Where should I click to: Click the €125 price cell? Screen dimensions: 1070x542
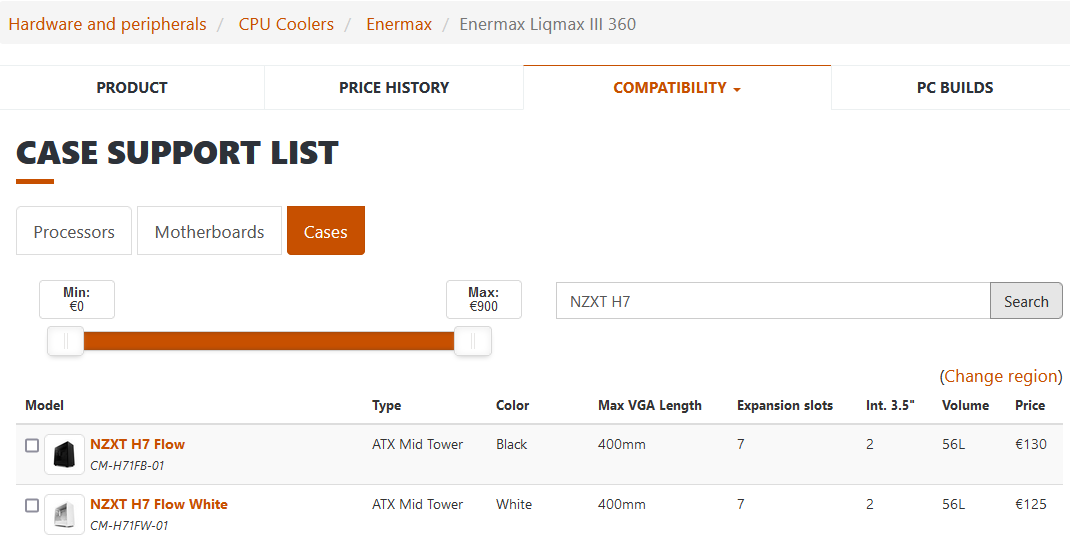tap(1030, 504)
